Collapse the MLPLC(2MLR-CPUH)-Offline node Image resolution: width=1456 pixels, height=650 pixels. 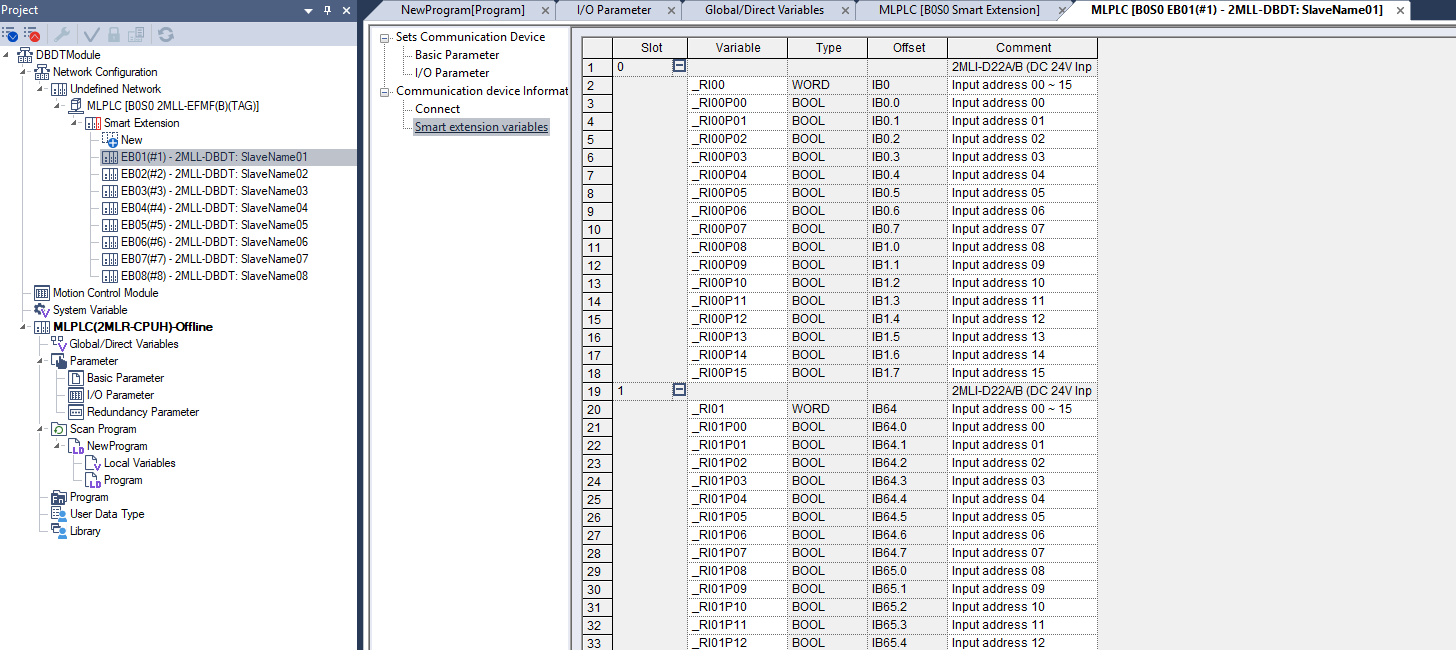tap(24, 327)
